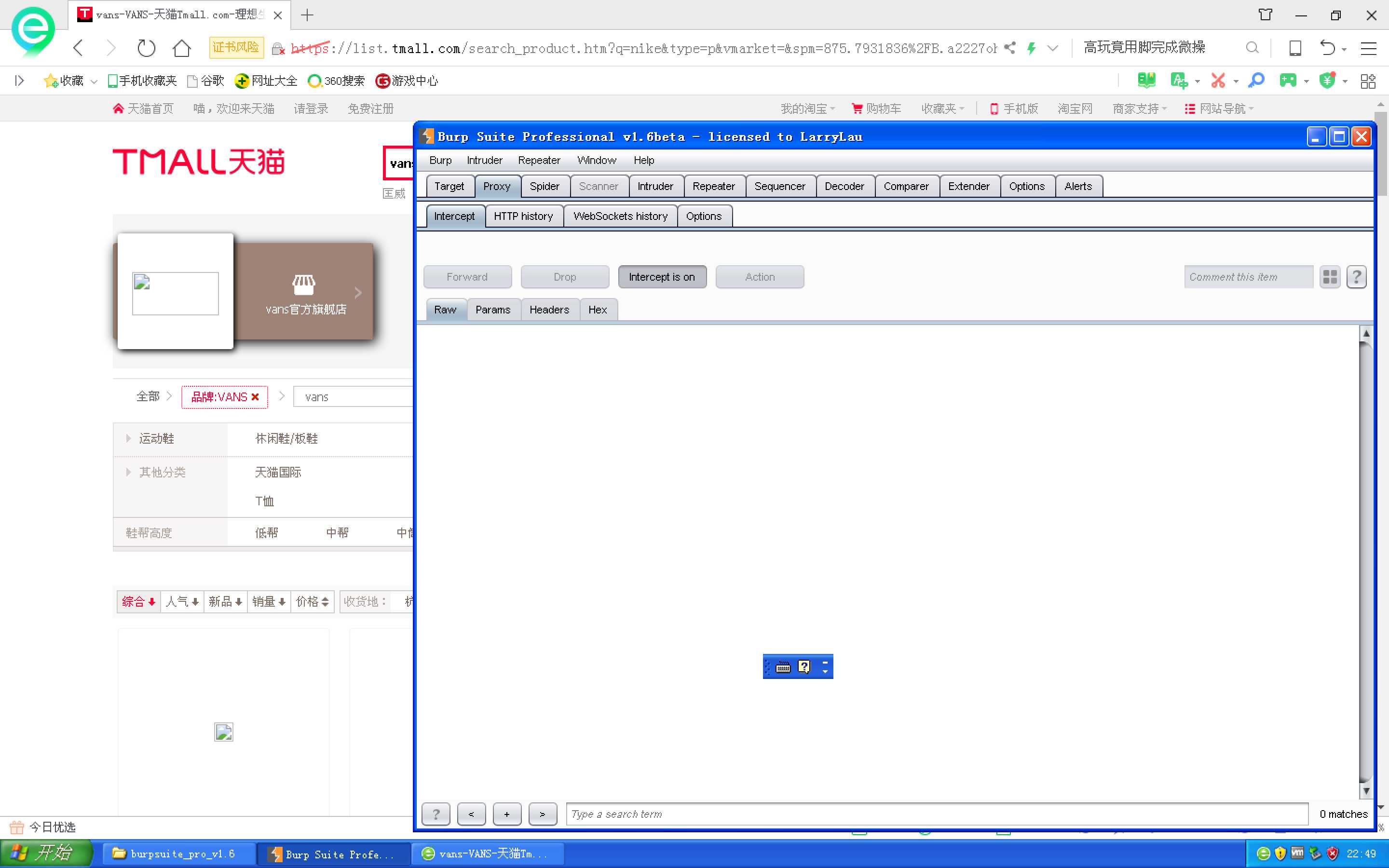Click the red scissors screenshot extension icon
The width and height of the screenshot is (1389, 868).
(1218, 81)
